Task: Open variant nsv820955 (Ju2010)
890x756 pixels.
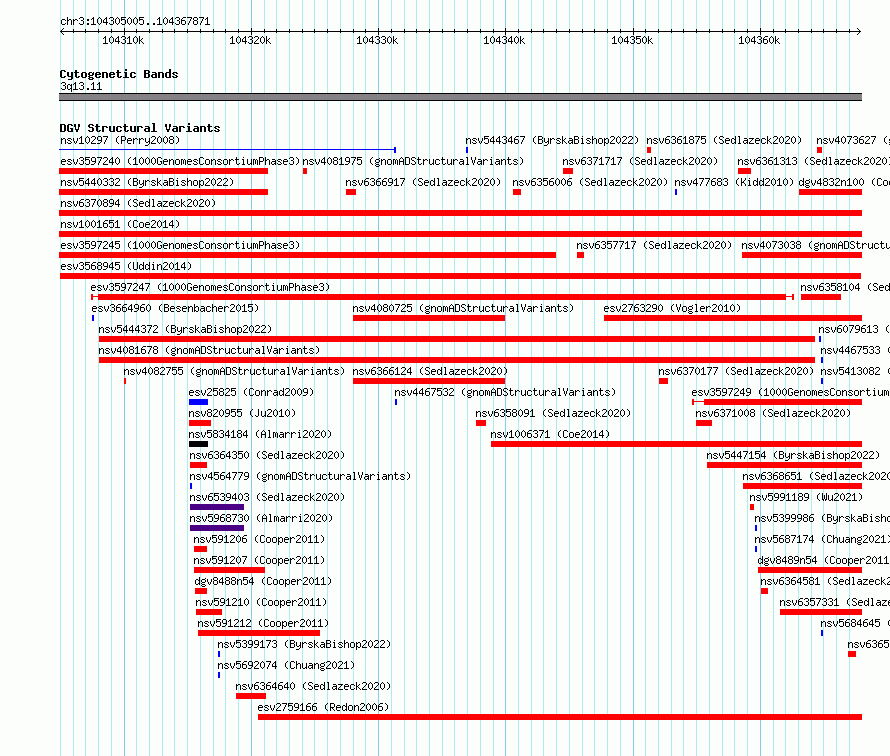Action: coord(242,413)
